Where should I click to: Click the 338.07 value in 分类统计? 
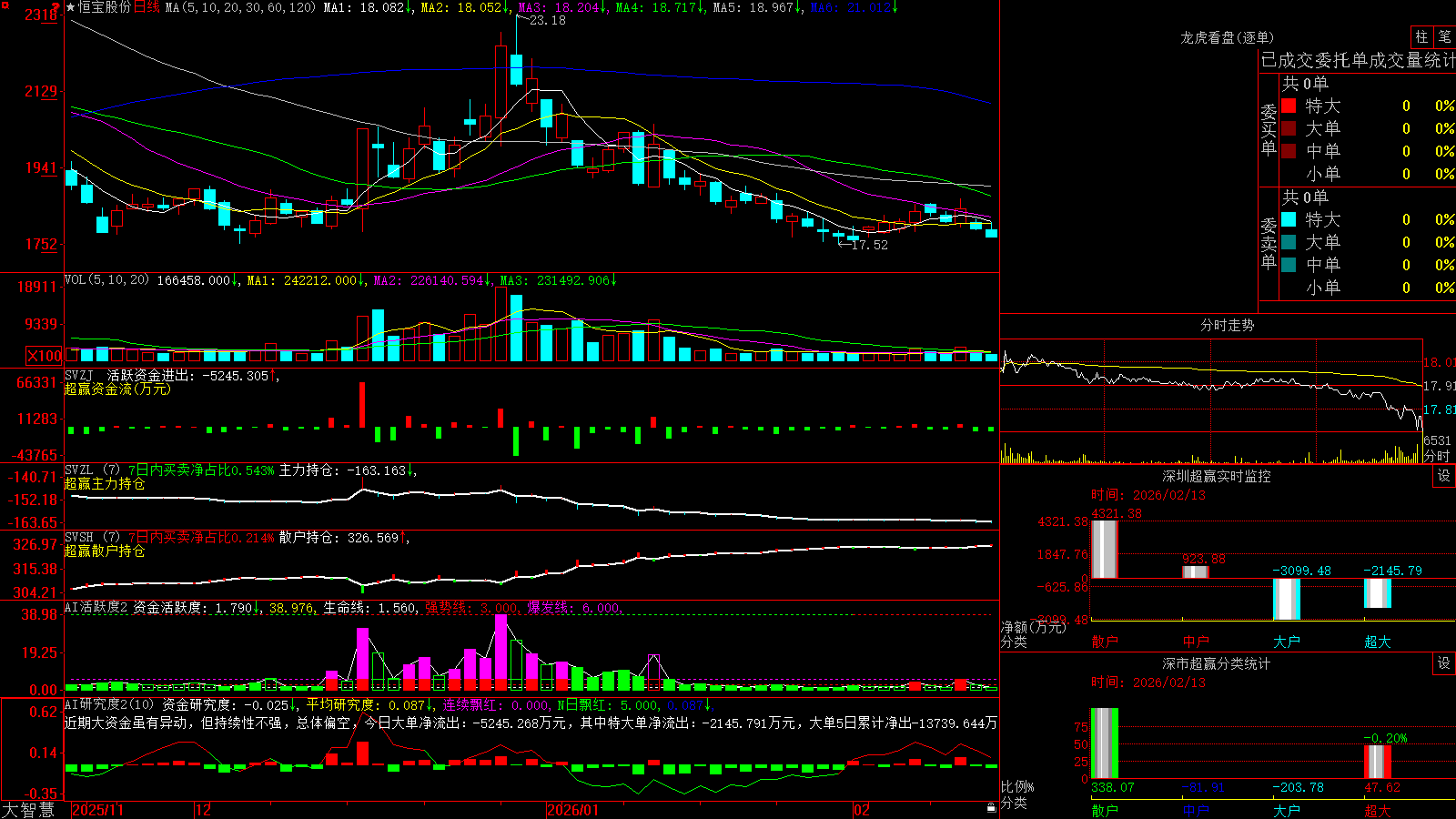[1113, 787]
